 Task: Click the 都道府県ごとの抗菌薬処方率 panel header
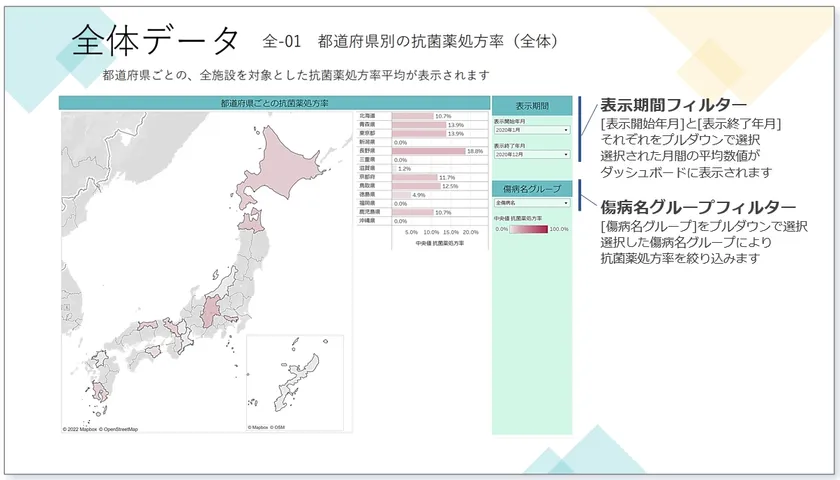(x=274, y=103)
